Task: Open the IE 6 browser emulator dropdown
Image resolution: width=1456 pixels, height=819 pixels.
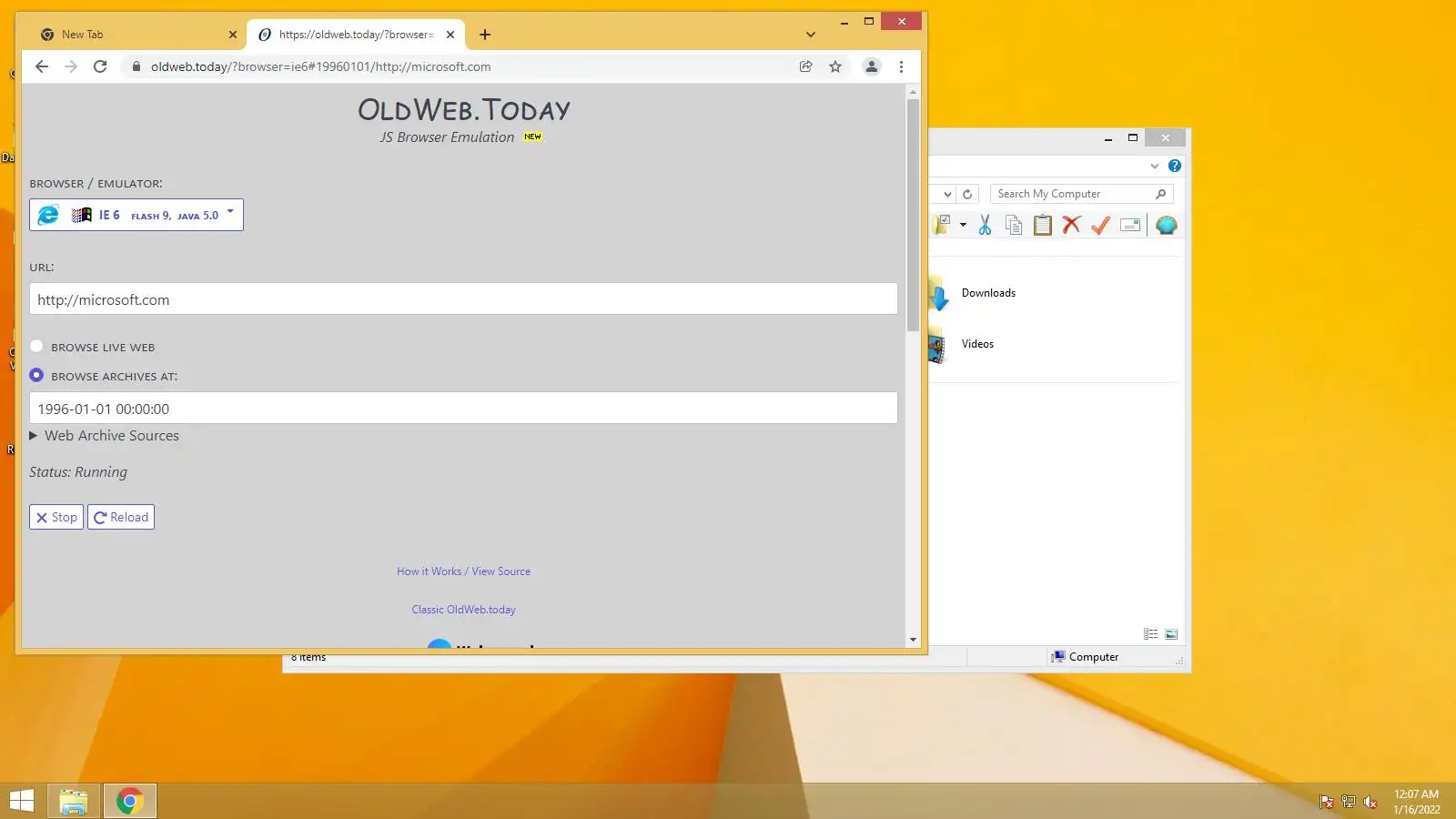Action: pyautogui.click(x=136, y=215)
